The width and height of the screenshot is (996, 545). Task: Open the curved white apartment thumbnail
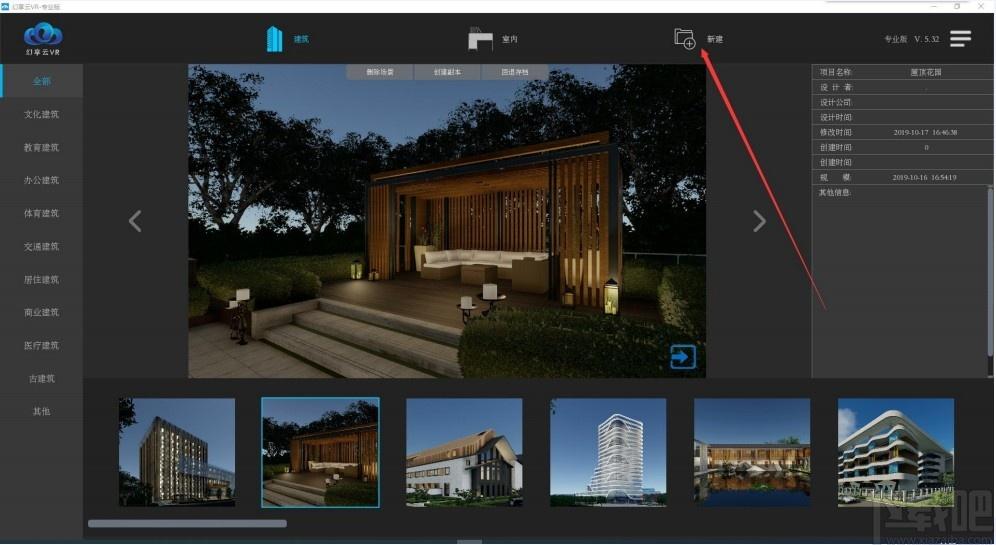pos(896,452)
